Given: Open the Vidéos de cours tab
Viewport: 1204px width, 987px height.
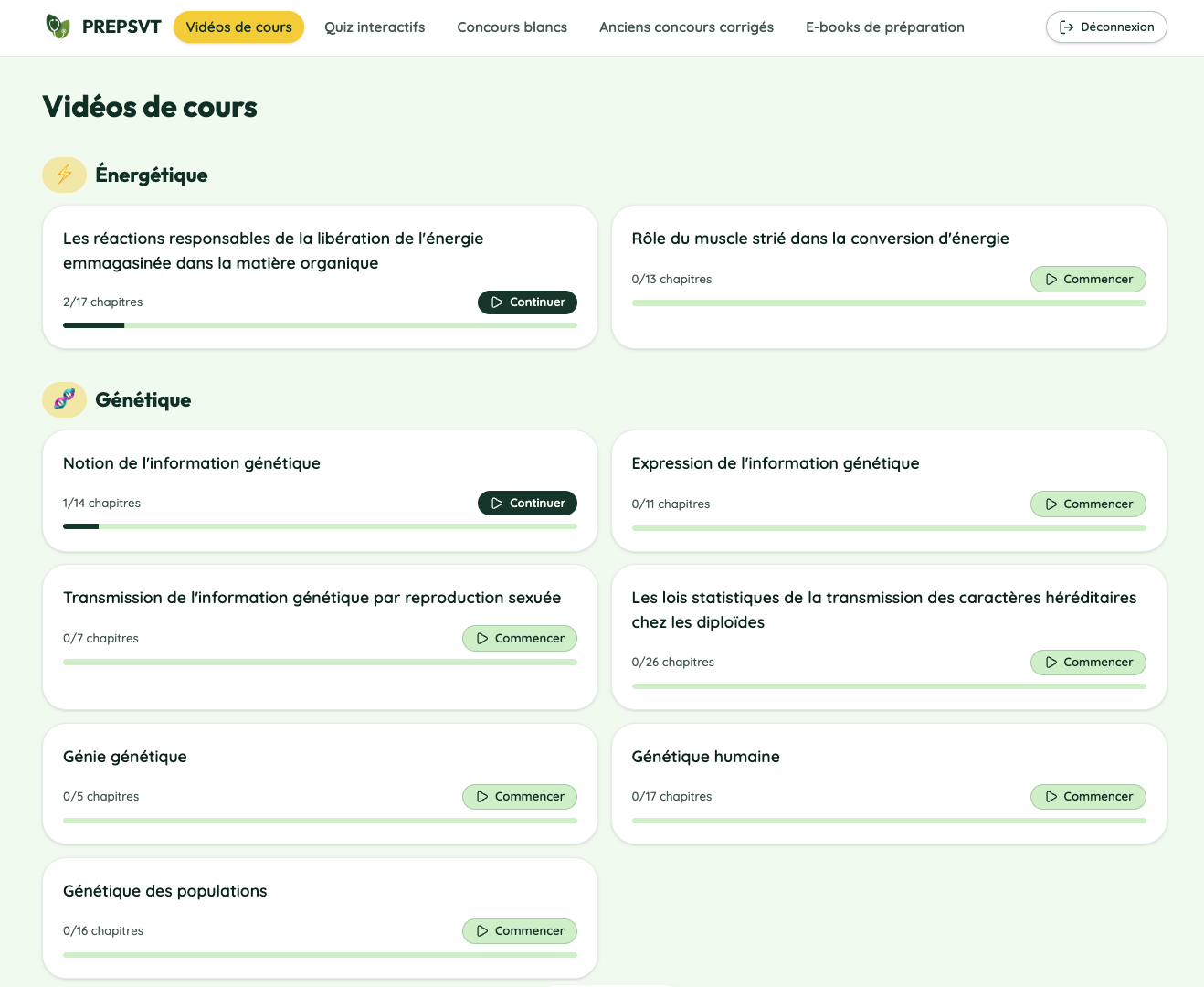Looking at the screenshot, I should point(238,27).
